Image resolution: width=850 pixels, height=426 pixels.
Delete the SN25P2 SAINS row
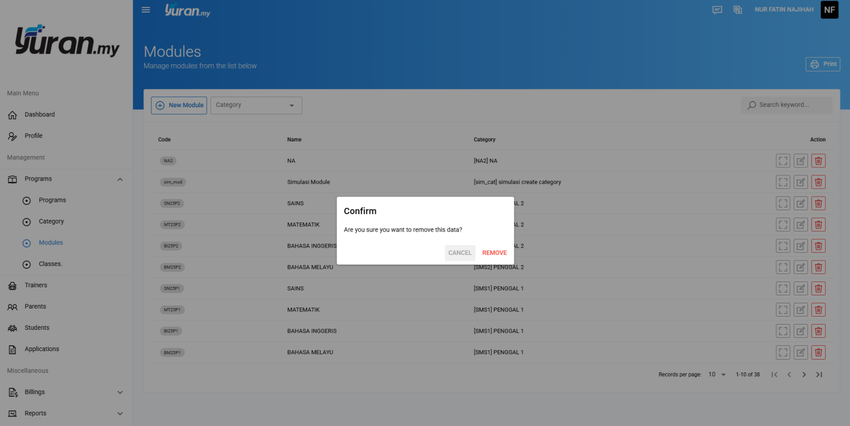(819, 203)
